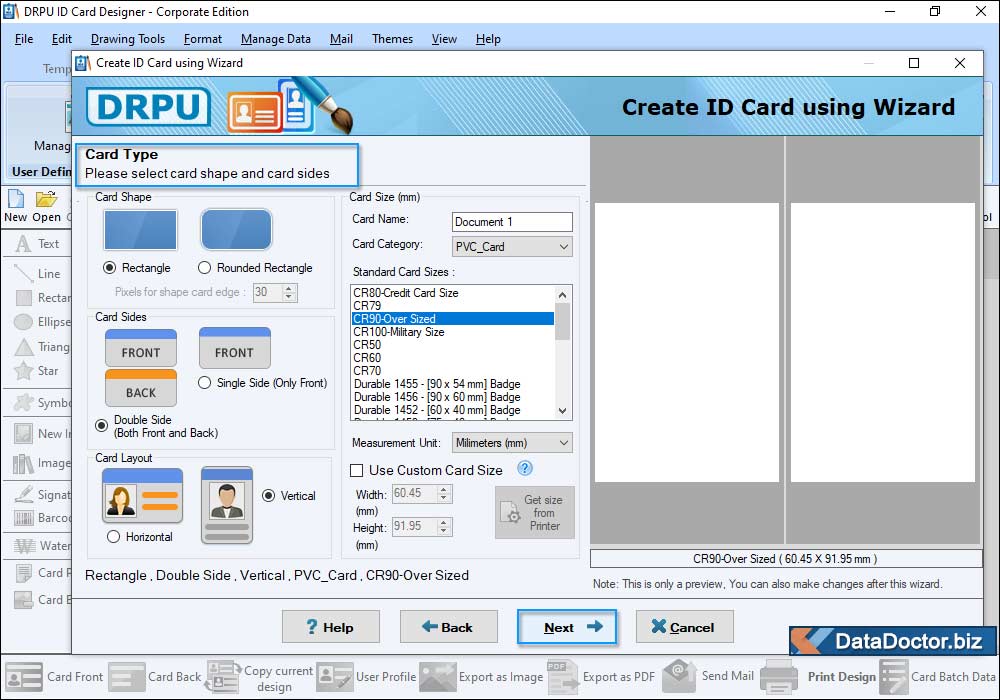
Task: Click Copy current design icon
Action: 223,677
